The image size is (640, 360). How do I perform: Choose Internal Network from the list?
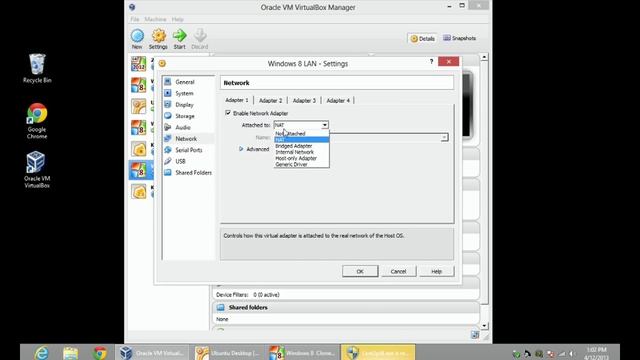pos(302,152)
